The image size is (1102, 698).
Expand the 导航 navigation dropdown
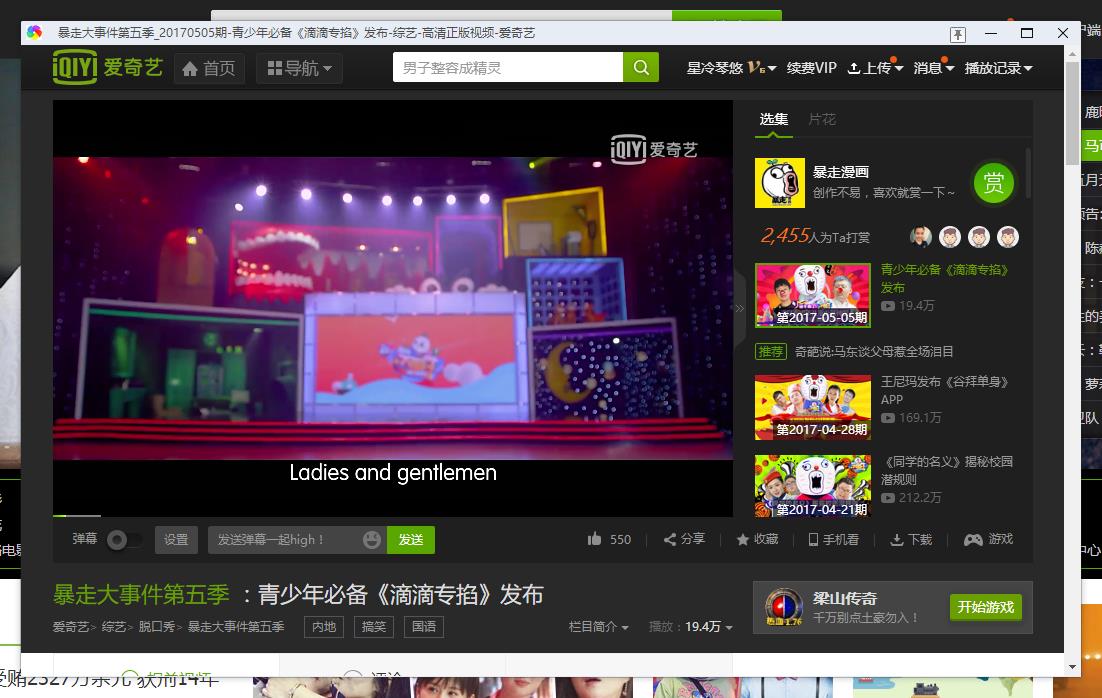pos(299,68)
